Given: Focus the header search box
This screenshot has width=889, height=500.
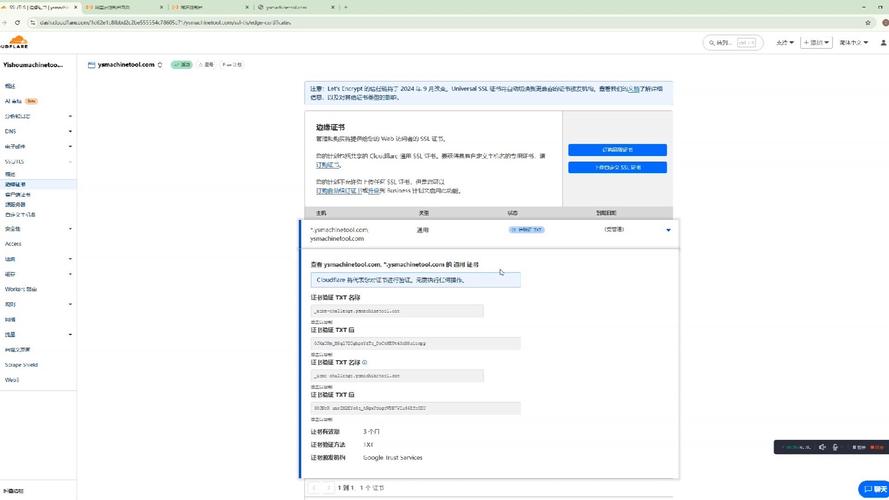Looking at the screenshot, I should tap(733, 43).
